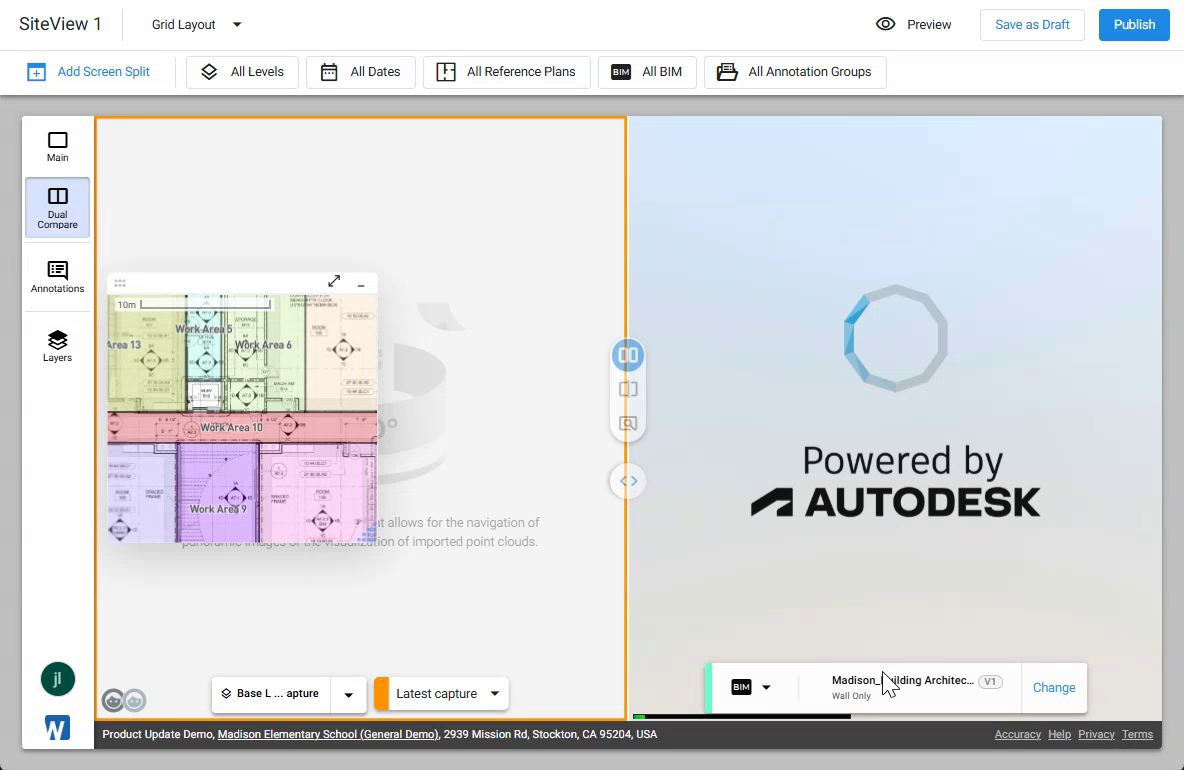Viewport: 1184px width, 770px height.
Task: Click the V1 version badge
Action: (x=990, y=682)
